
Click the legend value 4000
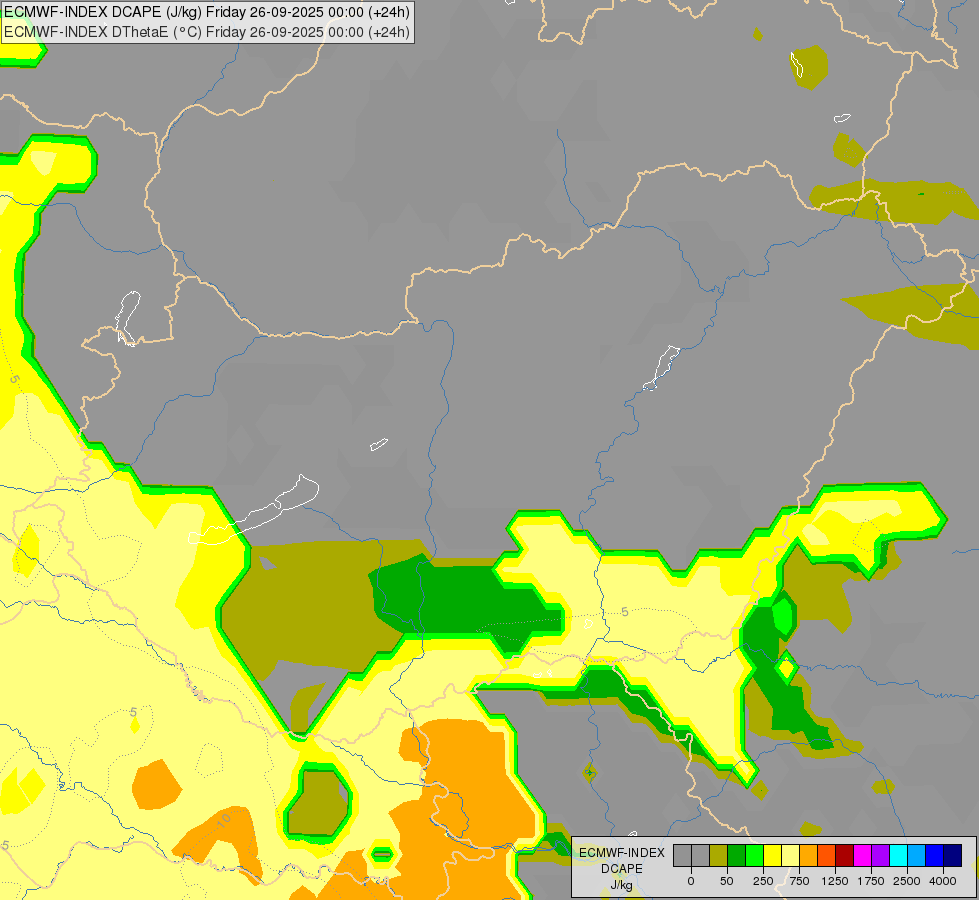point(943,881)
